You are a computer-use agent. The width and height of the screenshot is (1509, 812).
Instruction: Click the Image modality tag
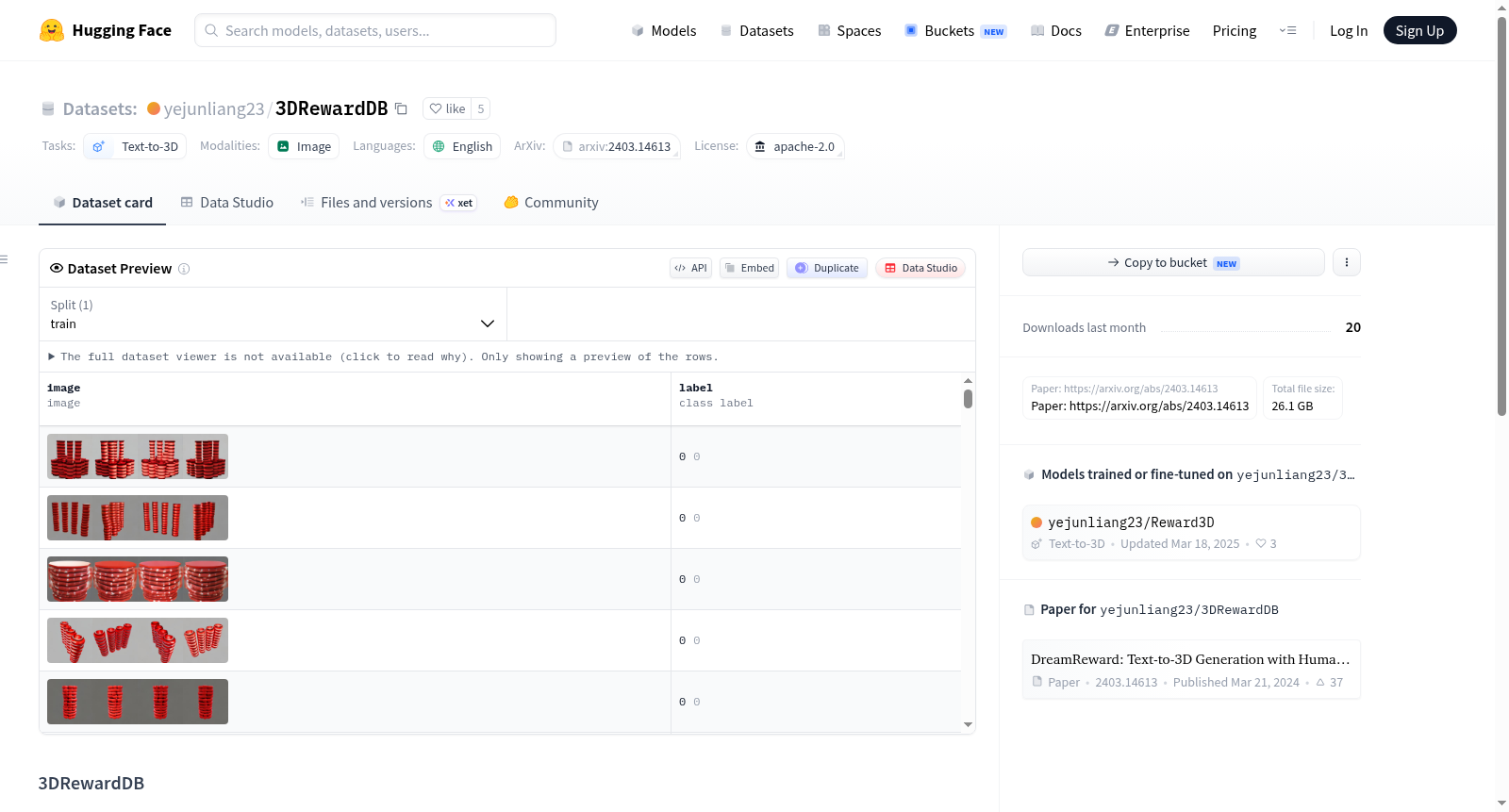point(305,146)
